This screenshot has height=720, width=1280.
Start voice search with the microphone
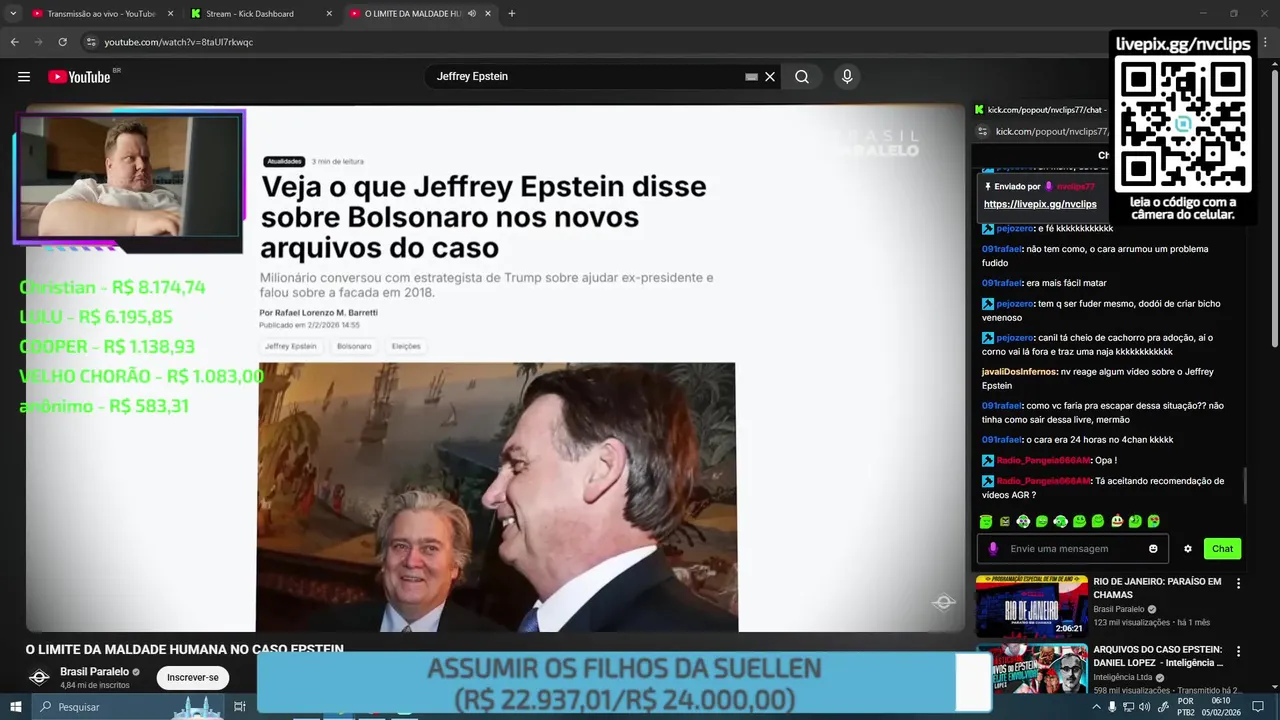(847, 77)
